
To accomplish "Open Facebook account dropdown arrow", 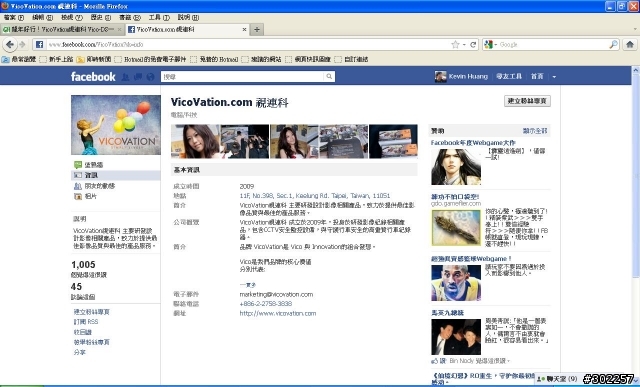I will (554, 76).
